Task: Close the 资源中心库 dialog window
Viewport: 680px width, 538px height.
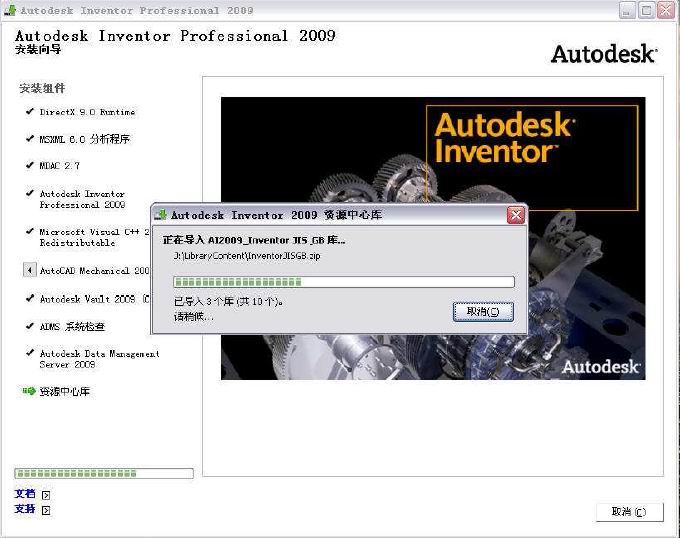Action: point(516,215)
